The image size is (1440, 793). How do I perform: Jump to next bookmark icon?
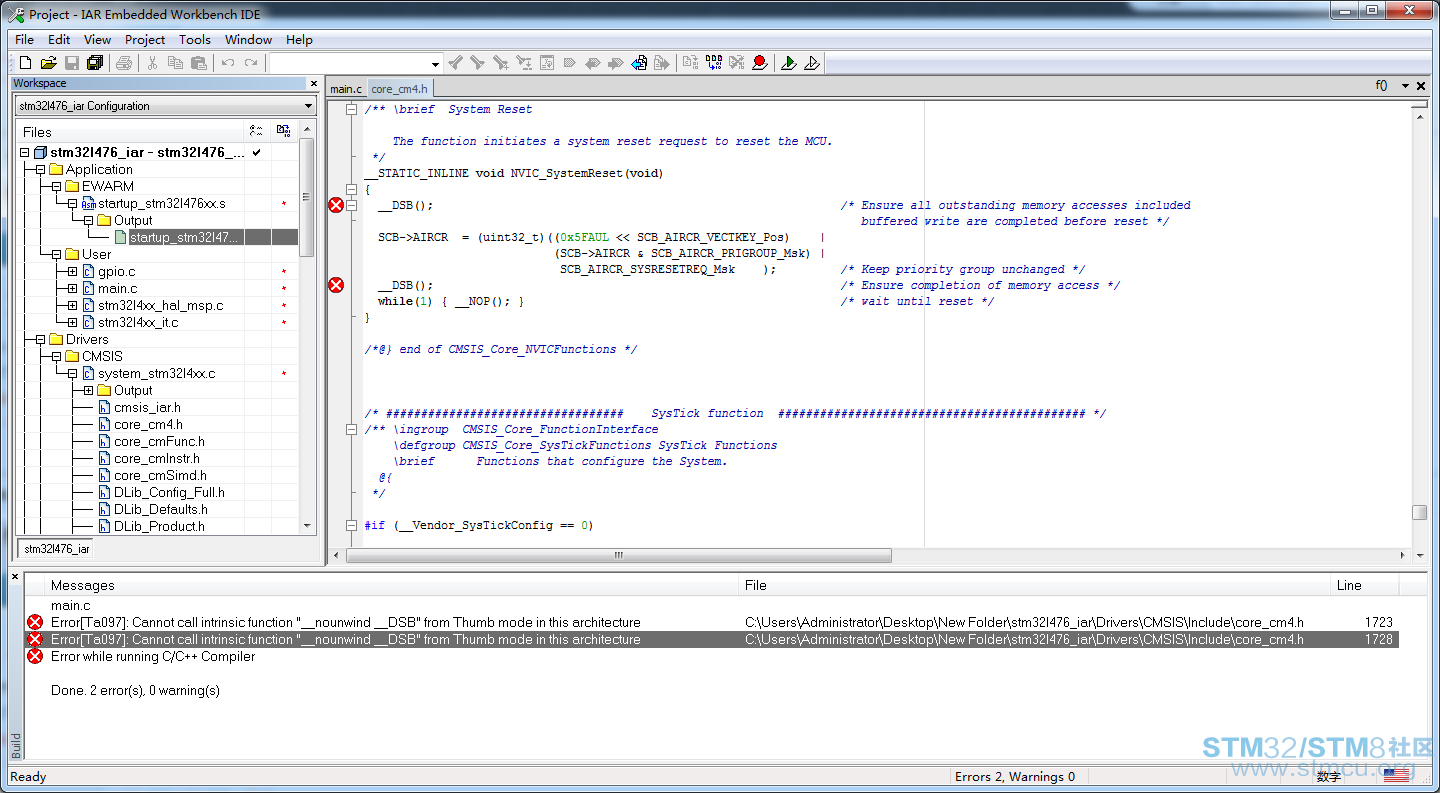(616, 63)
